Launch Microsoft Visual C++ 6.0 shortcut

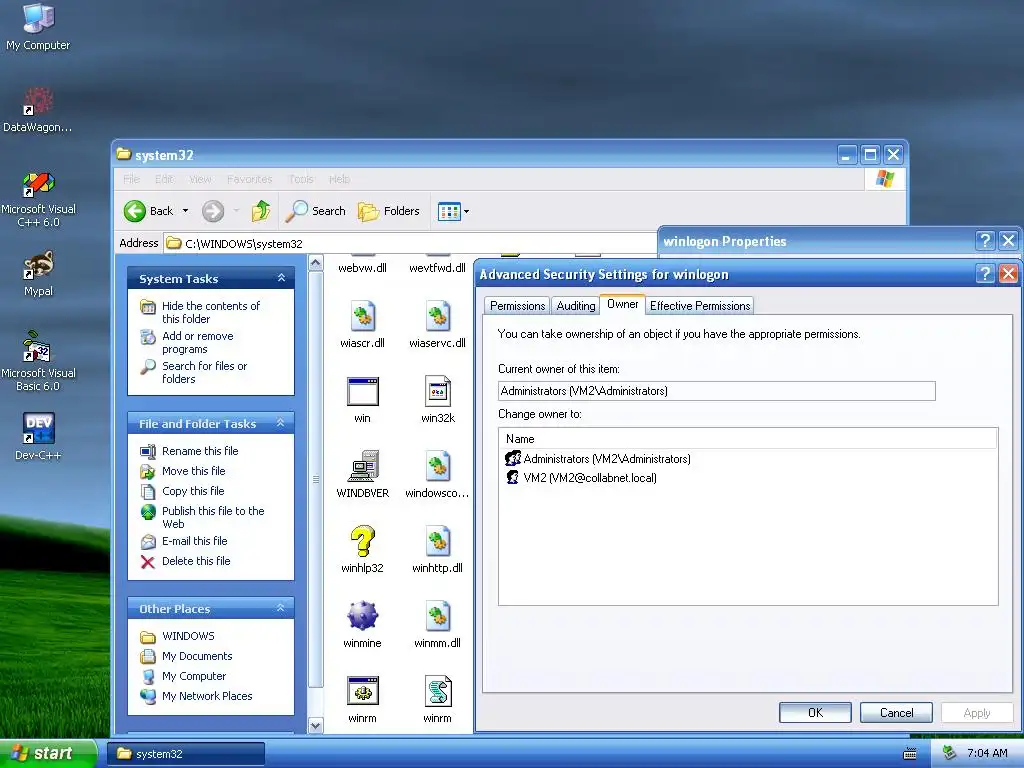pyautogui.click(x=38, y=199)
